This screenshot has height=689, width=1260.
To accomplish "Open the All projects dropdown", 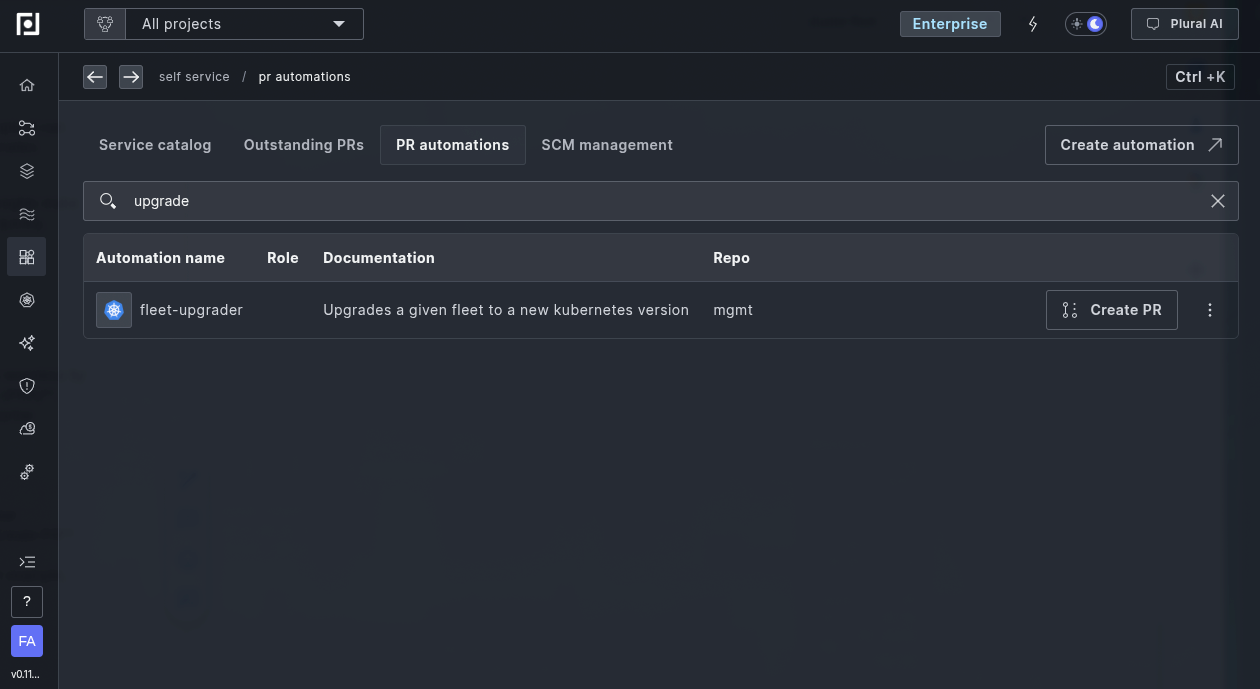I will (x=243, y=24).
